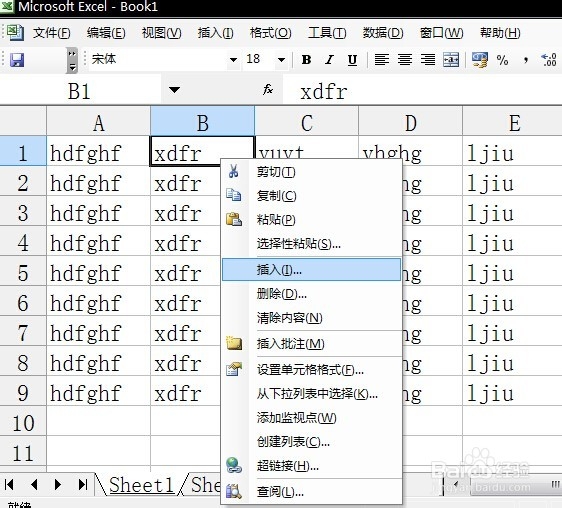Choose 设置单元格格式(F)... from context menu

coord(311,369)
